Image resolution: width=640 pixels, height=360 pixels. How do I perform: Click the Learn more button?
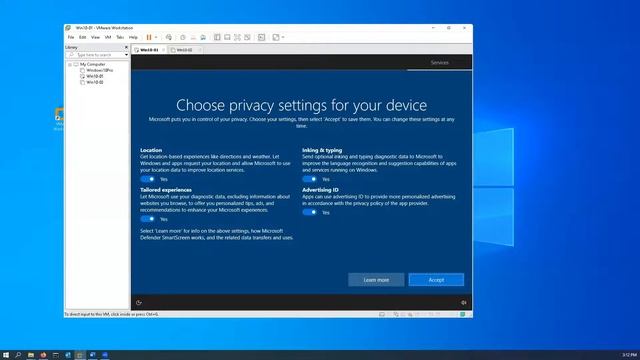(x=376, y=280)
